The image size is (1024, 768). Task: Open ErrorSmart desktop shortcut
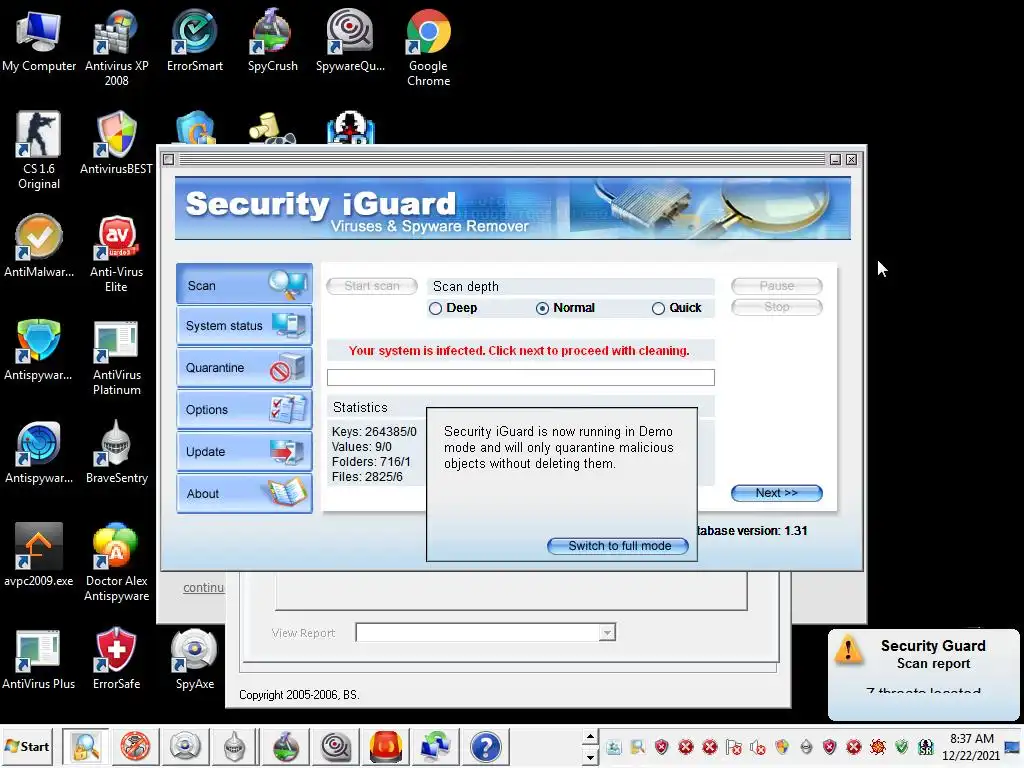click(195, 40)
